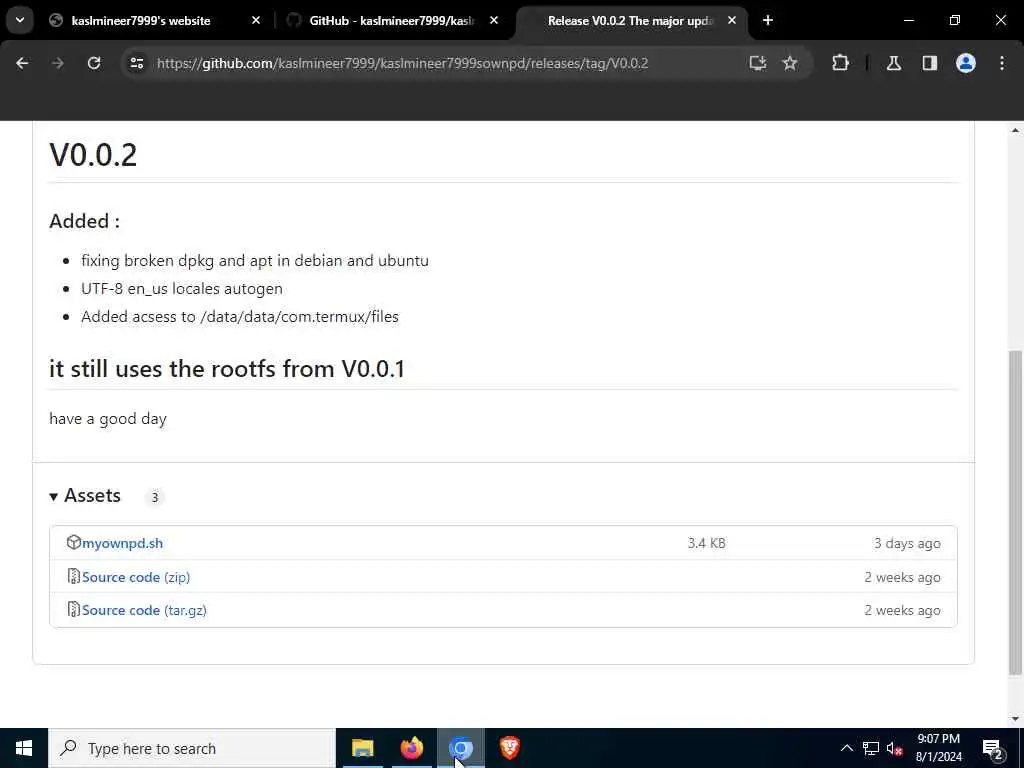Click 'Added acsess to /data/data/com.termux/files' text

[240, 317]
